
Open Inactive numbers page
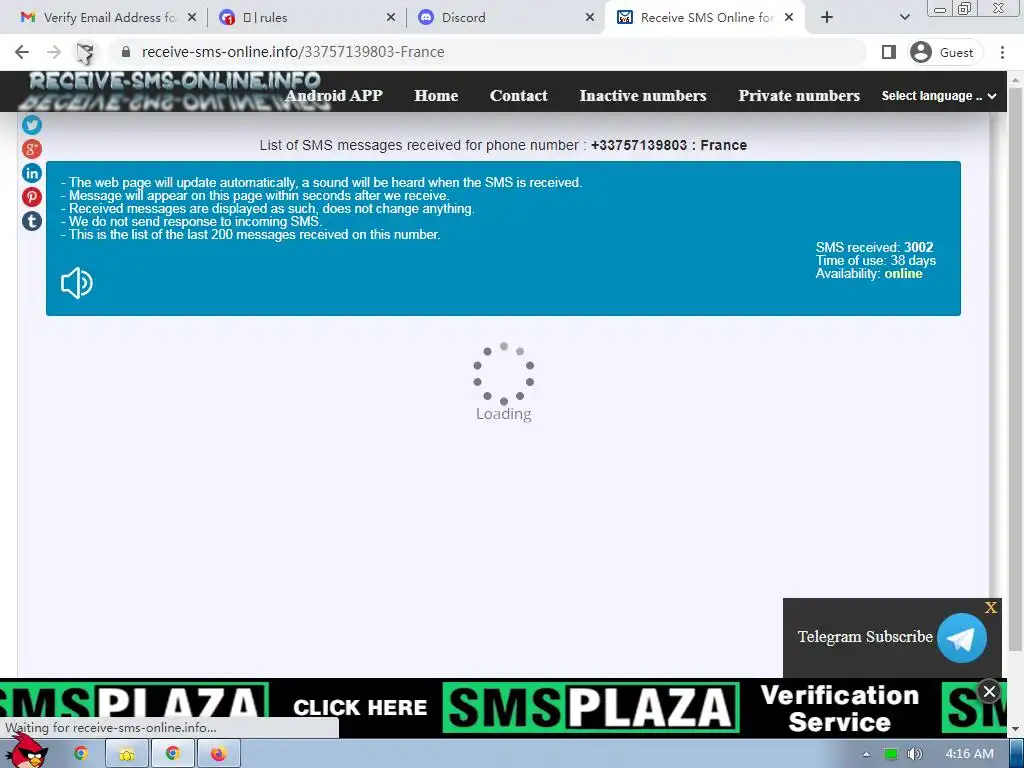643,96
